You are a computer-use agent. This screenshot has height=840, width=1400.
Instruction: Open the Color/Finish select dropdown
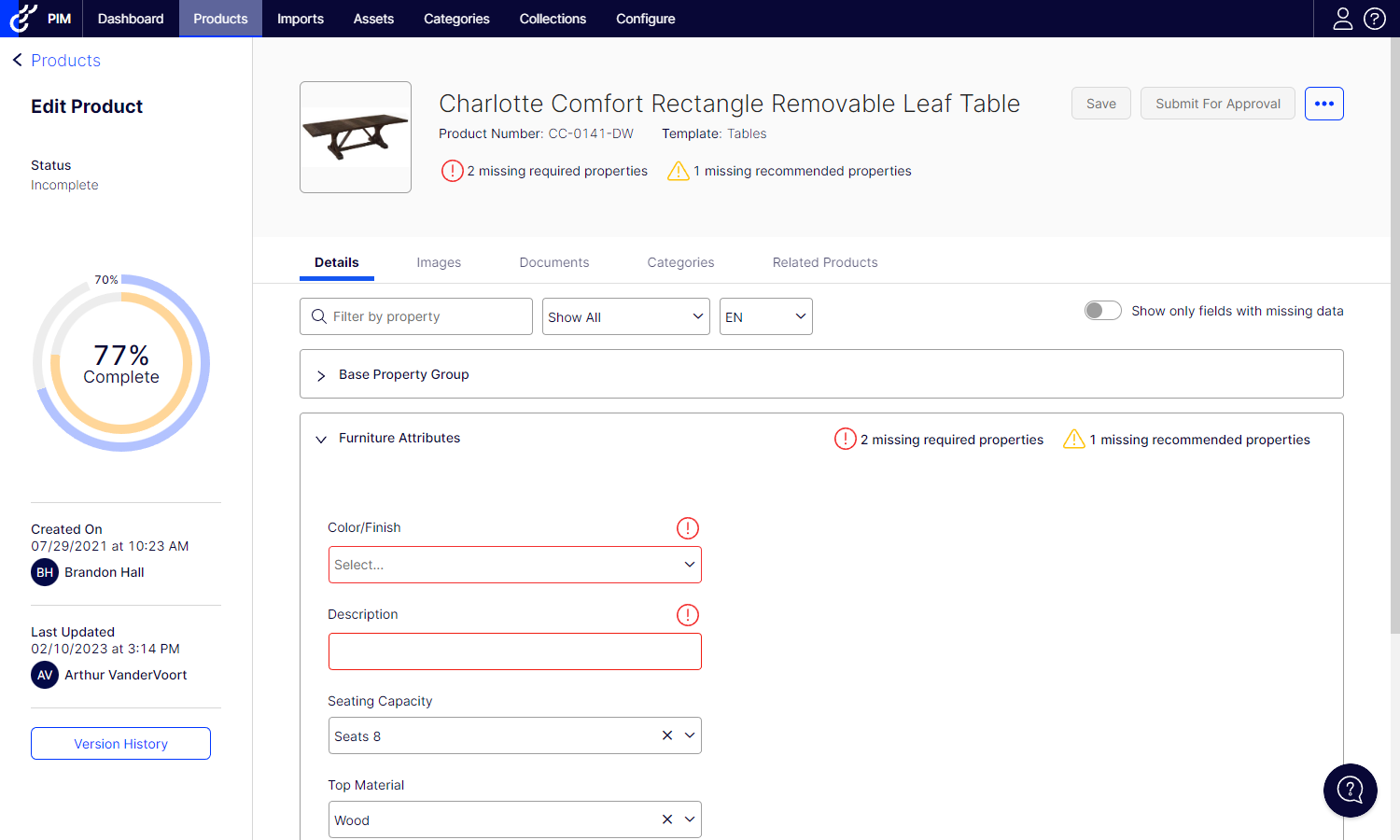(514, 565)
